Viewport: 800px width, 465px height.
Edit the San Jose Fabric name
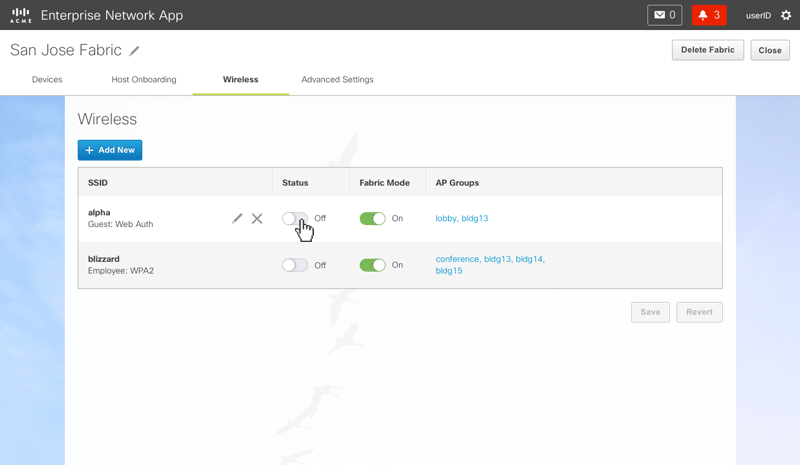tap(135, 51)
